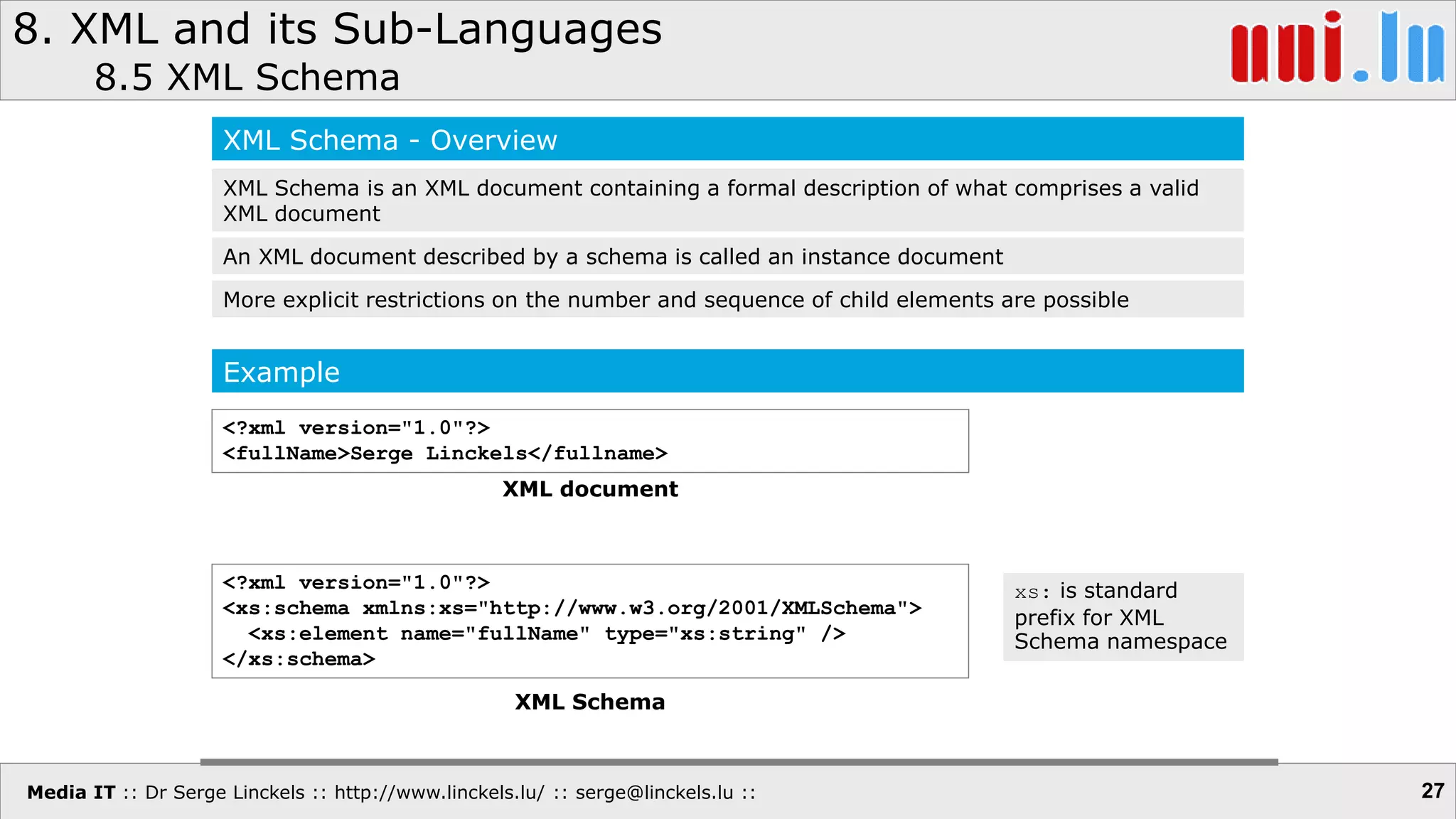
Task: Click the serge@linckels.lu email address
Action: pos(654,793)
